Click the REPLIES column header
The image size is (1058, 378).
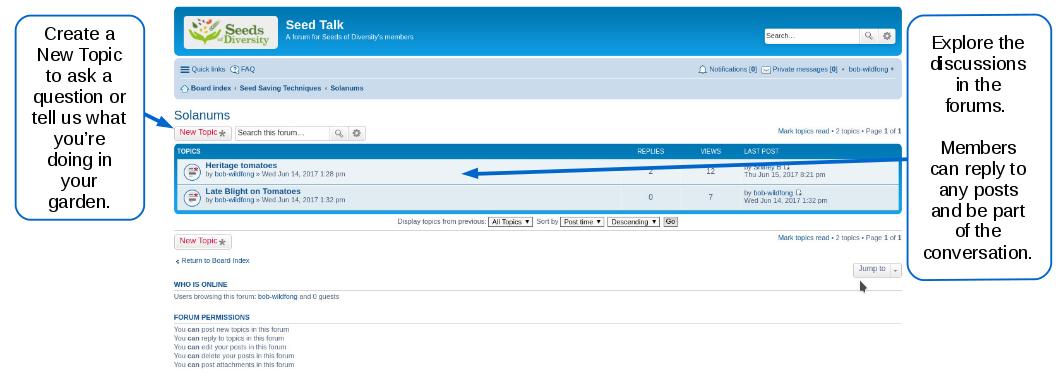click(650, 152)
